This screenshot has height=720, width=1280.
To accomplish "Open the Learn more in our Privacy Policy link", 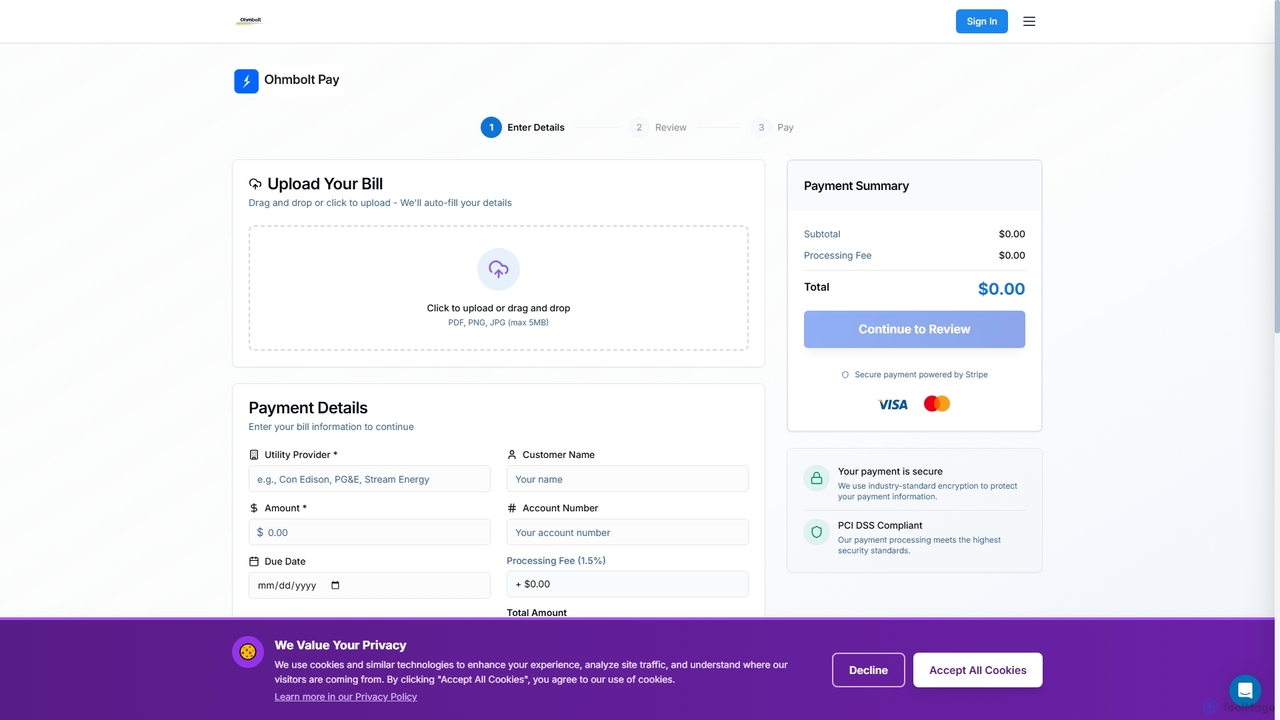I will click(x=346, y=696).
